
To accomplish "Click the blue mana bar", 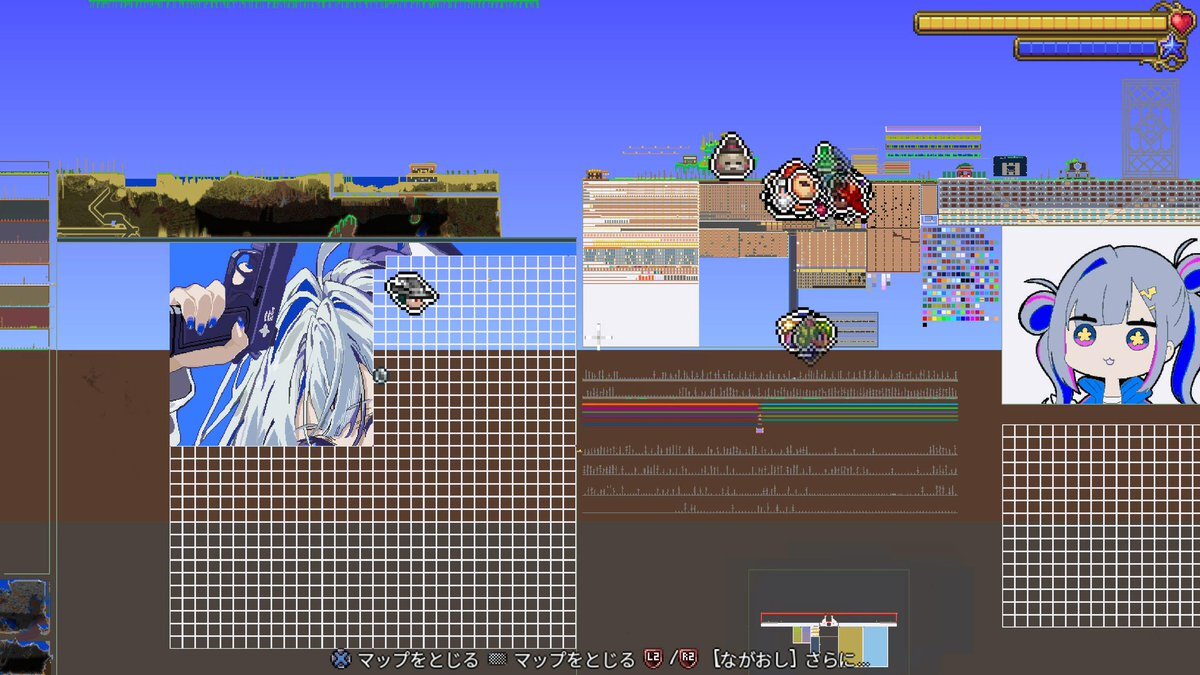I will click(x=1086, y=48).
